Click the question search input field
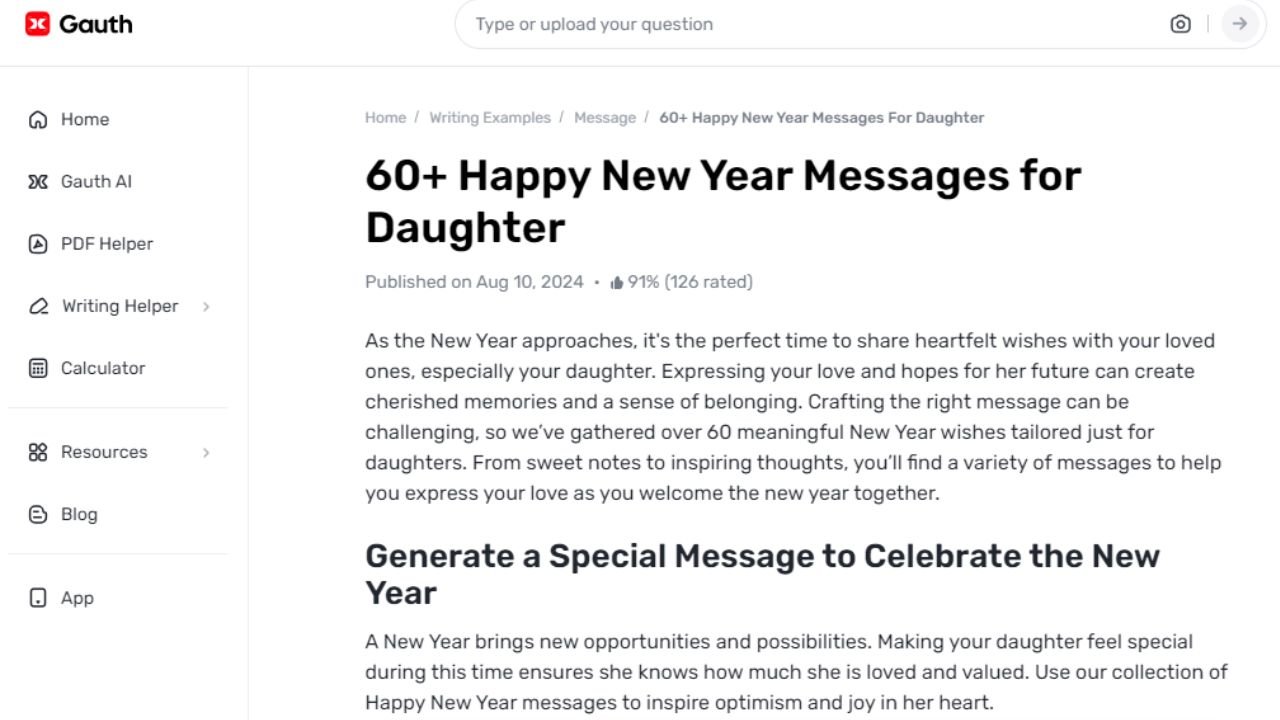 [700, 24]
